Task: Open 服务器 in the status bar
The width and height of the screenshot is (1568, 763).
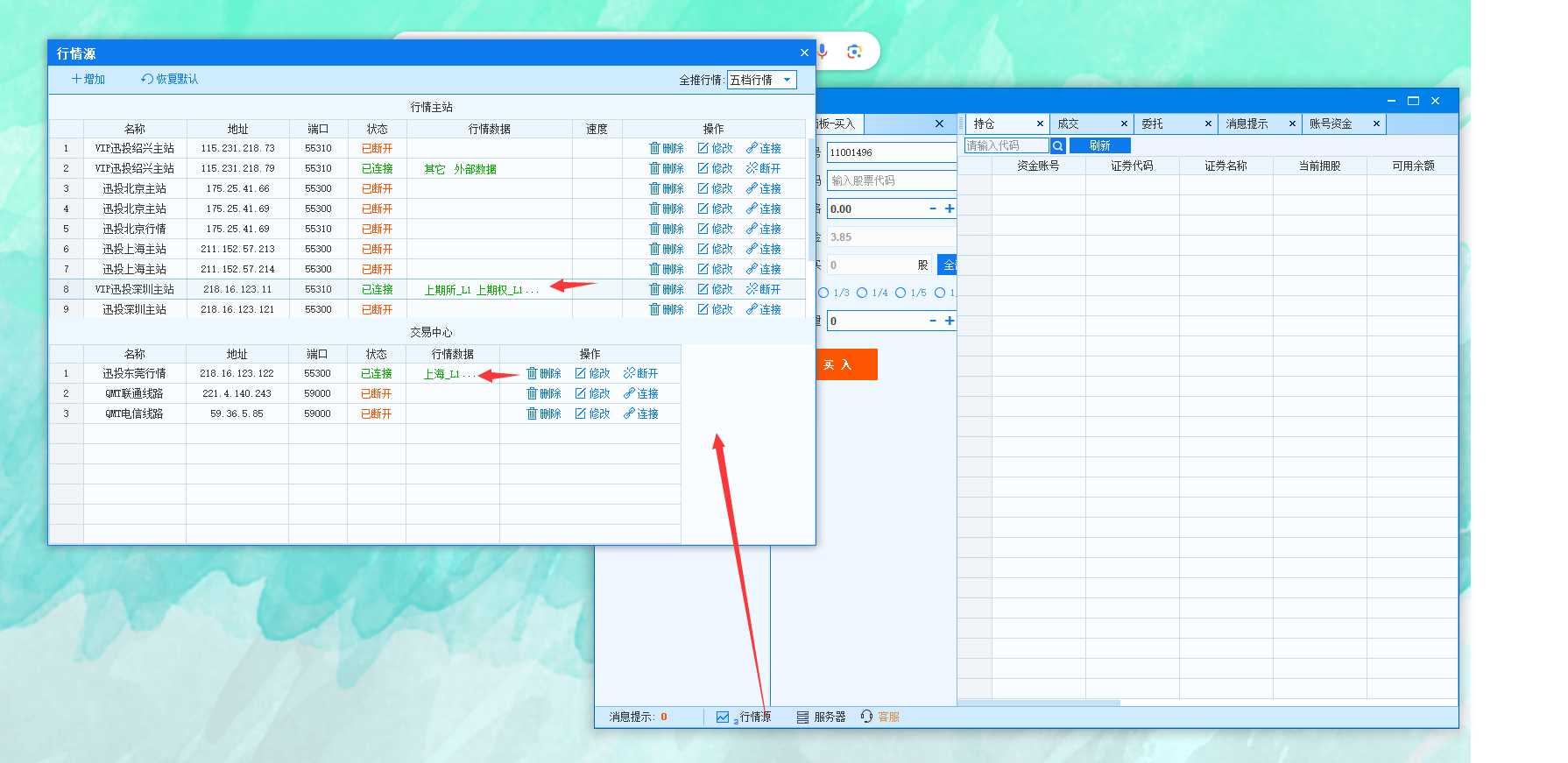Action: (822, 717)
